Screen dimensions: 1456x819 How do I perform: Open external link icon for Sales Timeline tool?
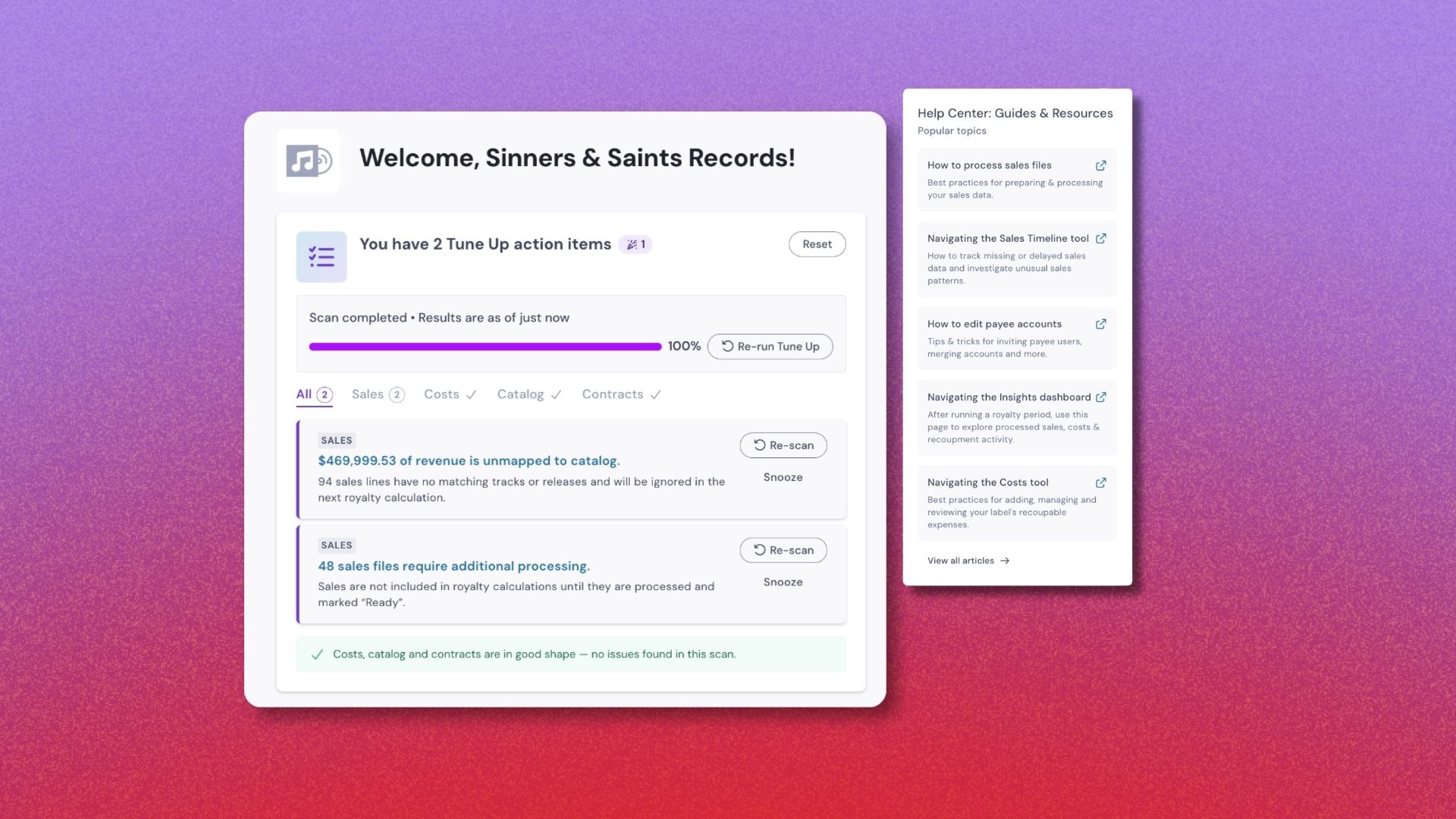(1100, 238)
